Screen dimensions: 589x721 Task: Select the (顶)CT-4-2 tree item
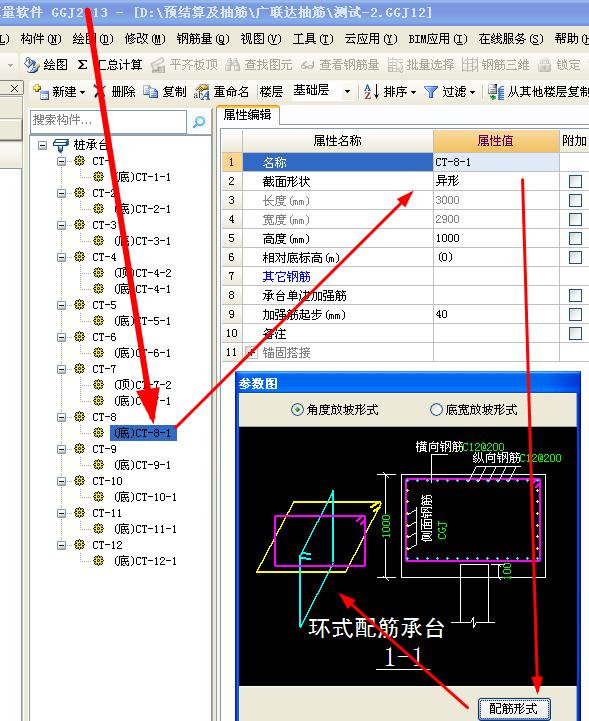143,273
